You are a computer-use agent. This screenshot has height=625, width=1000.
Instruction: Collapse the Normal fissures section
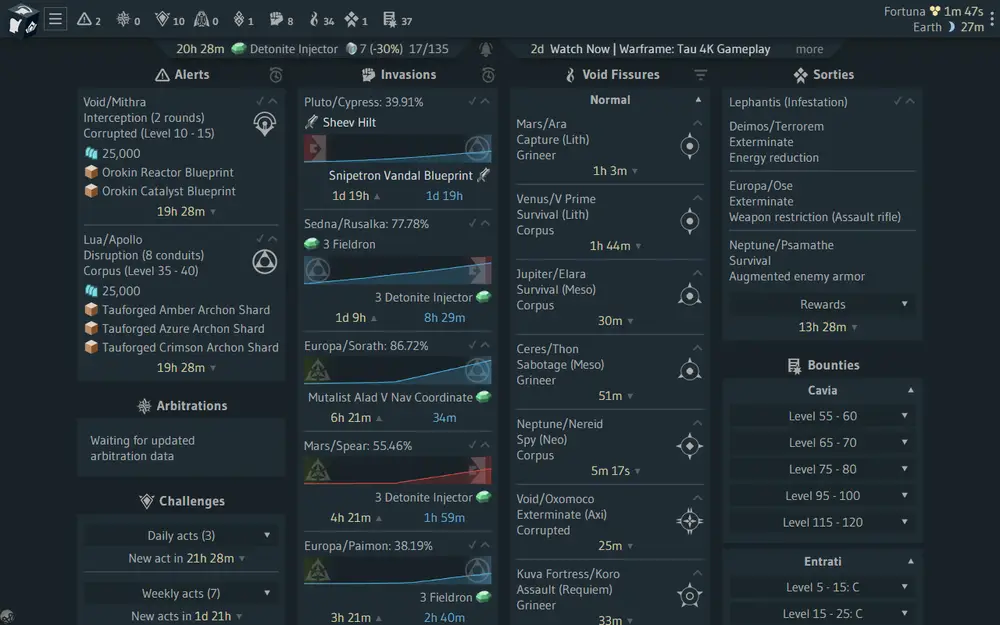[x=698, y=100]
